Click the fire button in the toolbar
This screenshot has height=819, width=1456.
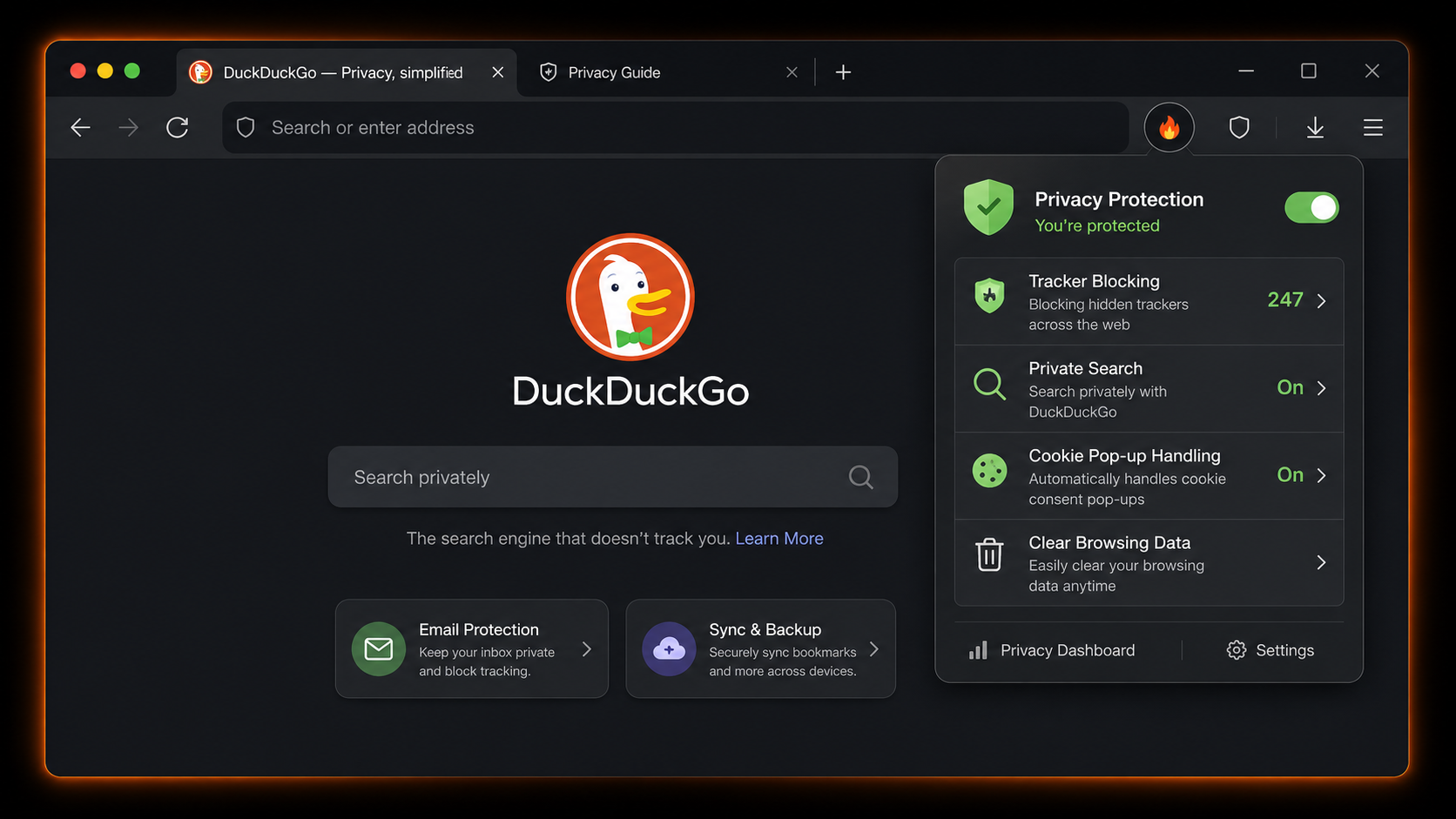tap(1169, 128)
